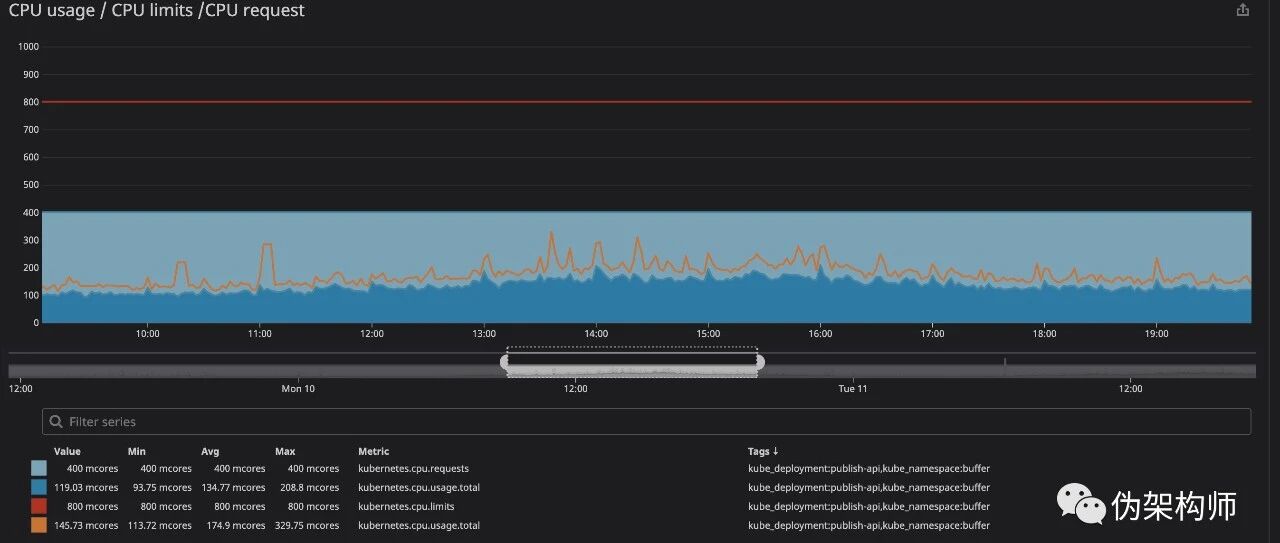Screen dimensions: 1280x543
Task: Click the Metric column header
Action: [374, 451]
